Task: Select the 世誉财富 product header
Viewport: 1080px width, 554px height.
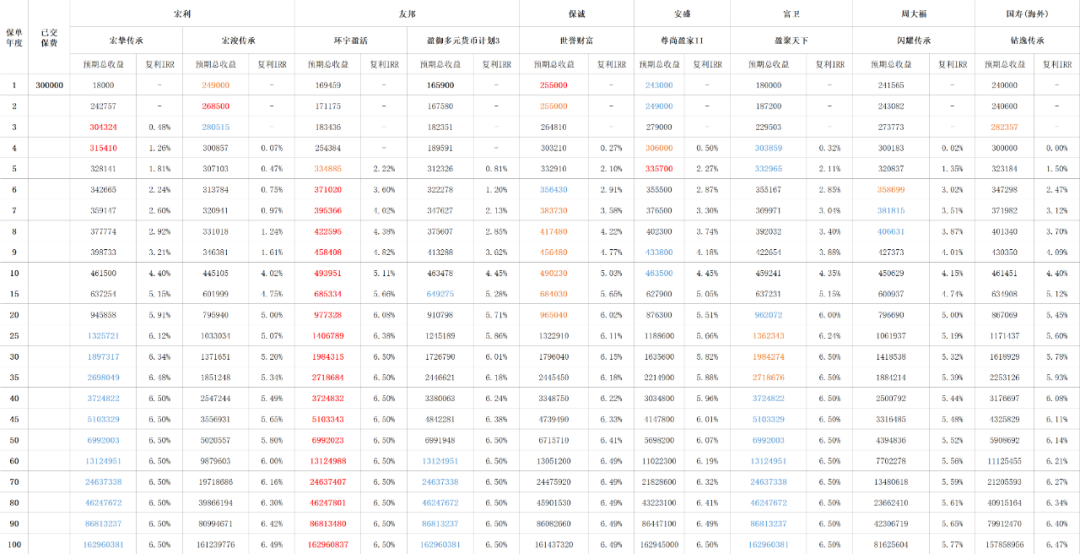Action: pos(577,40)
